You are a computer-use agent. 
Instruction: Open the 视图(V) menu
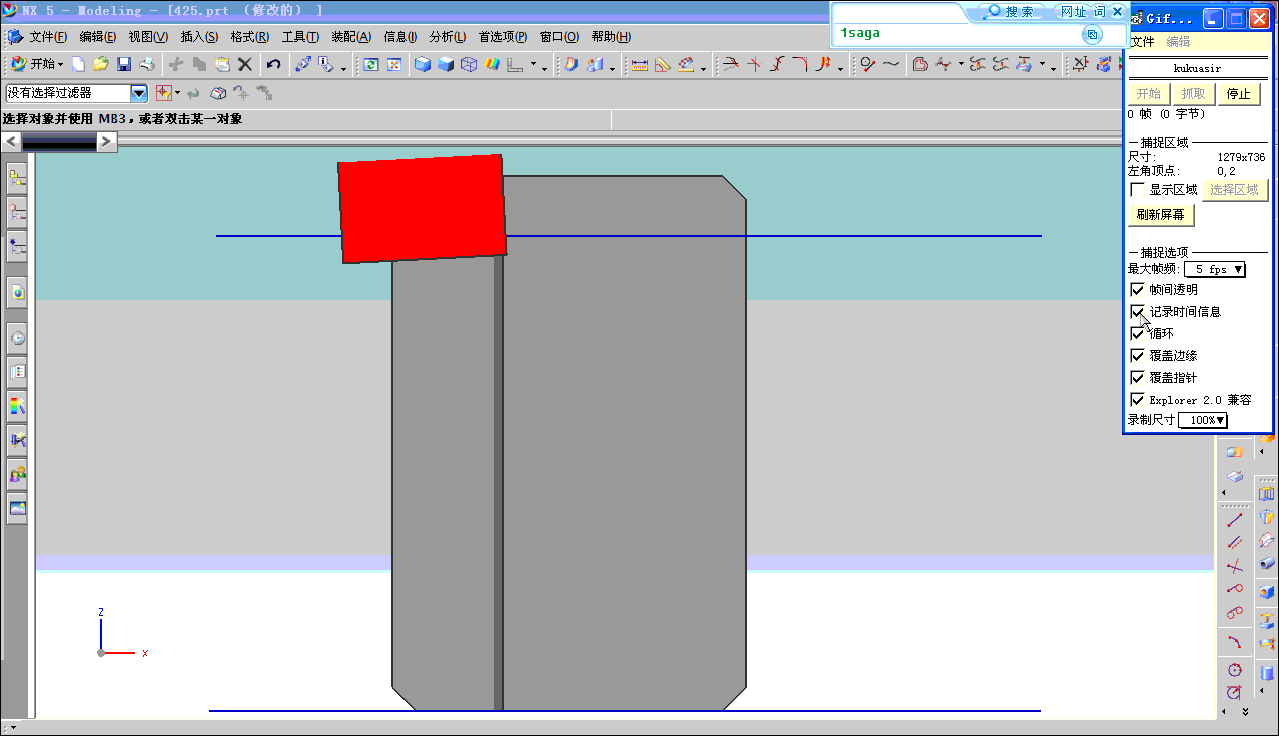tap(148, 37)
